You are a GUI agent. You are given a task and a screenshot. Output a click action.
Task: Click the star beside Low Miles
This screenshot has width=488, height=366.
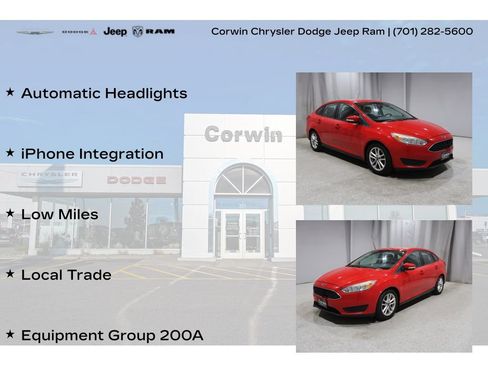[10, 213]
